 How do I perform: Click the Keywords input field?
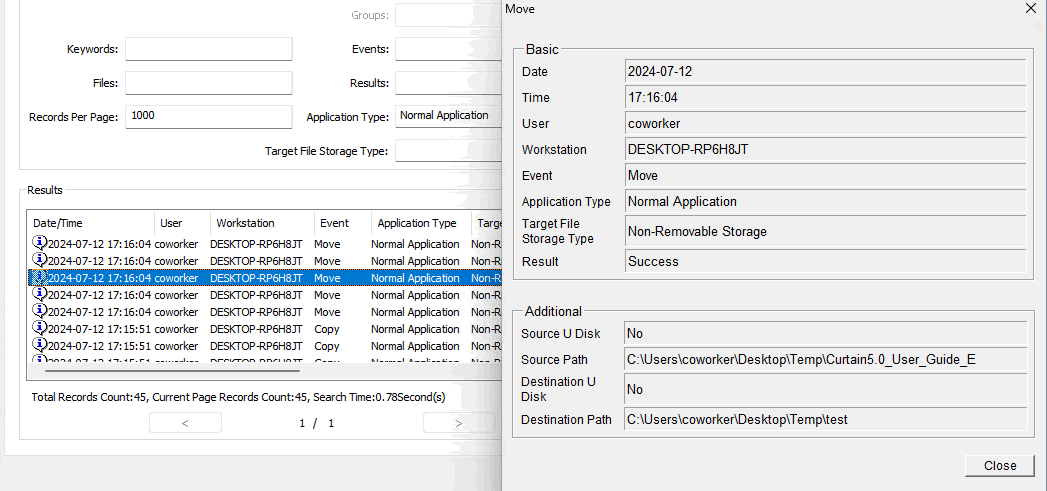coord(208,49)
